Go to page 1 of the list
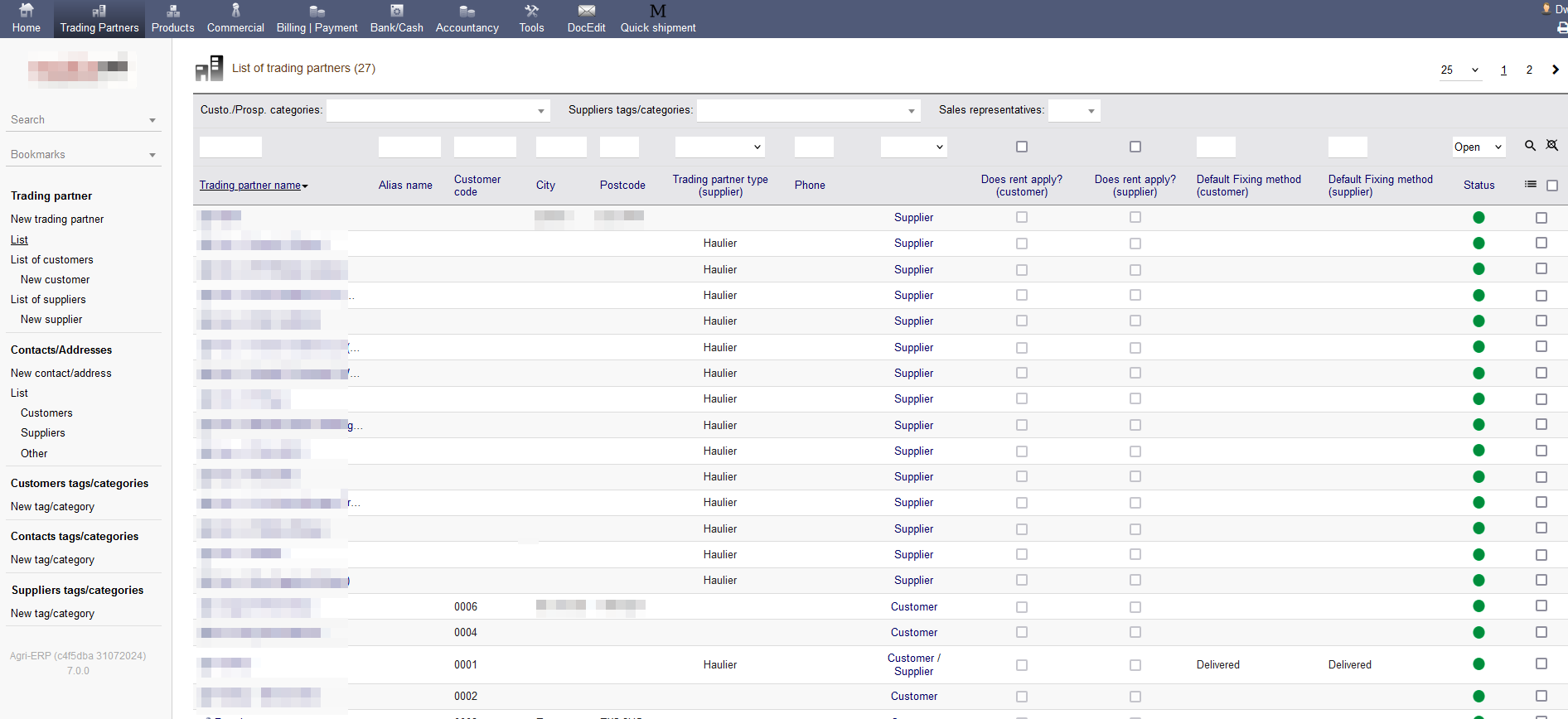1568x719 pixels. [x=1503, y=70]
